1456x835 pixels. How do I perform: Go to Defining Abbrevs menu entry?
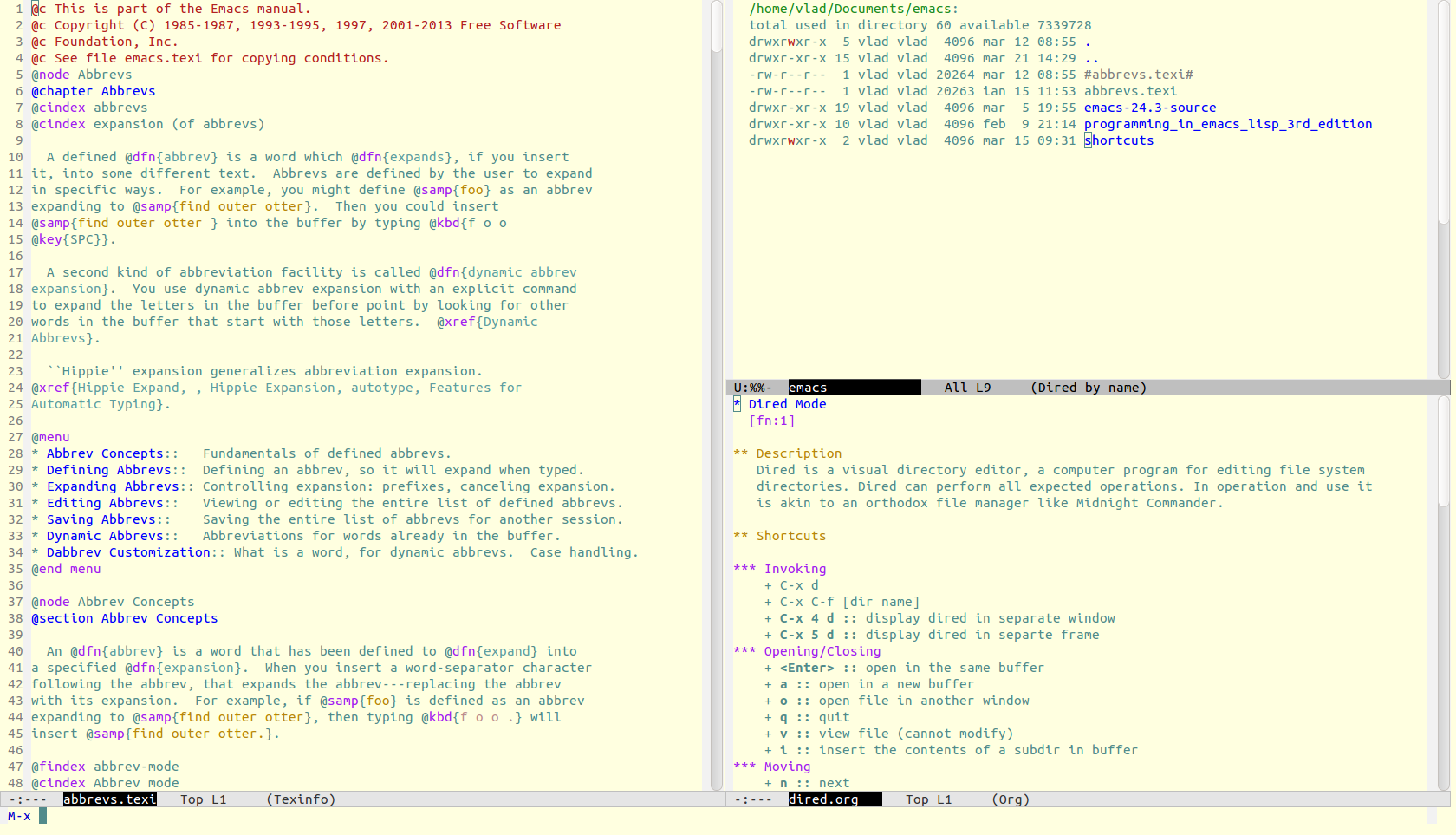108,470
